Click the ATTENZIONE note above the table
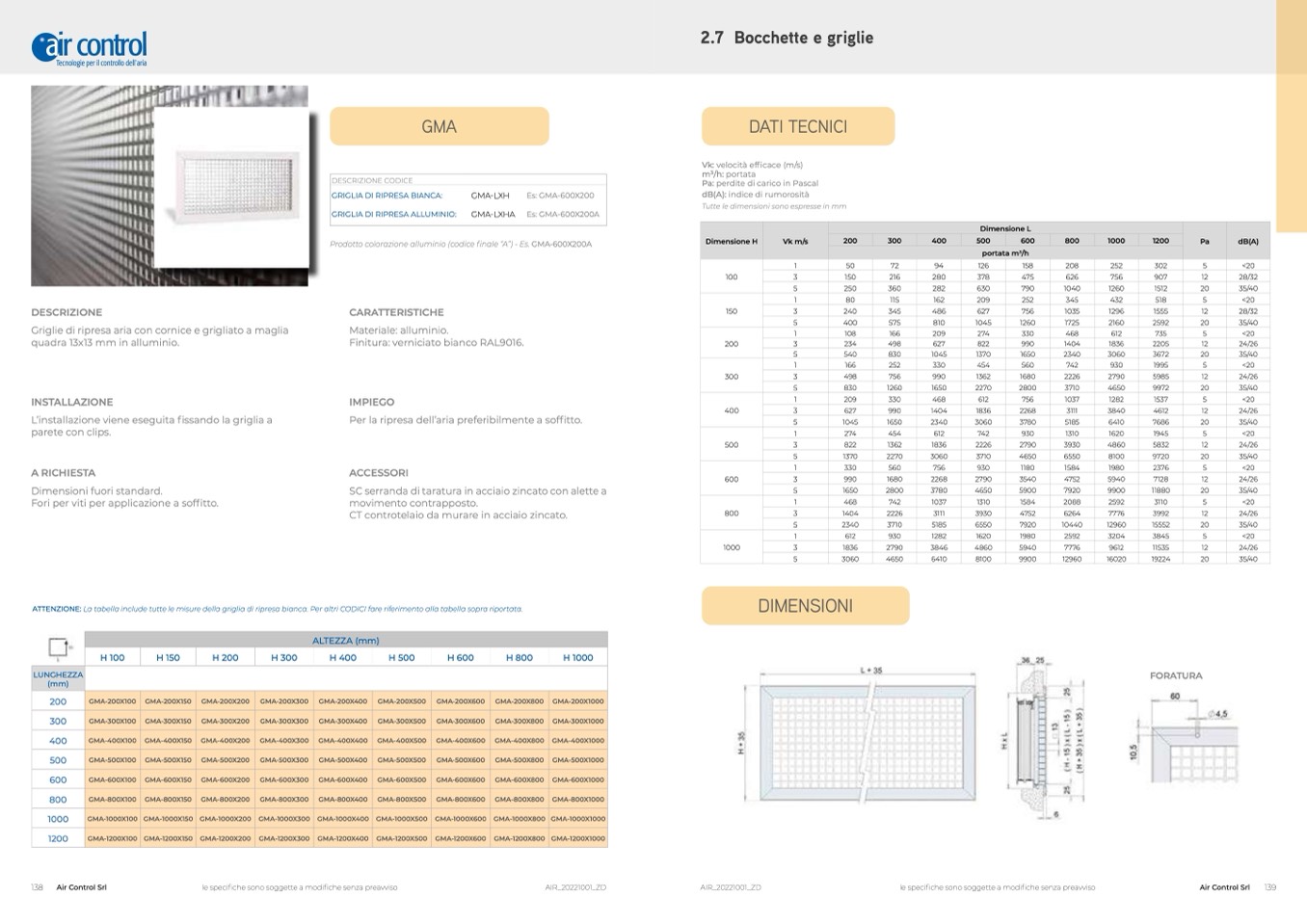Viewport: 1307px width, 924px height. coord(277,609)
